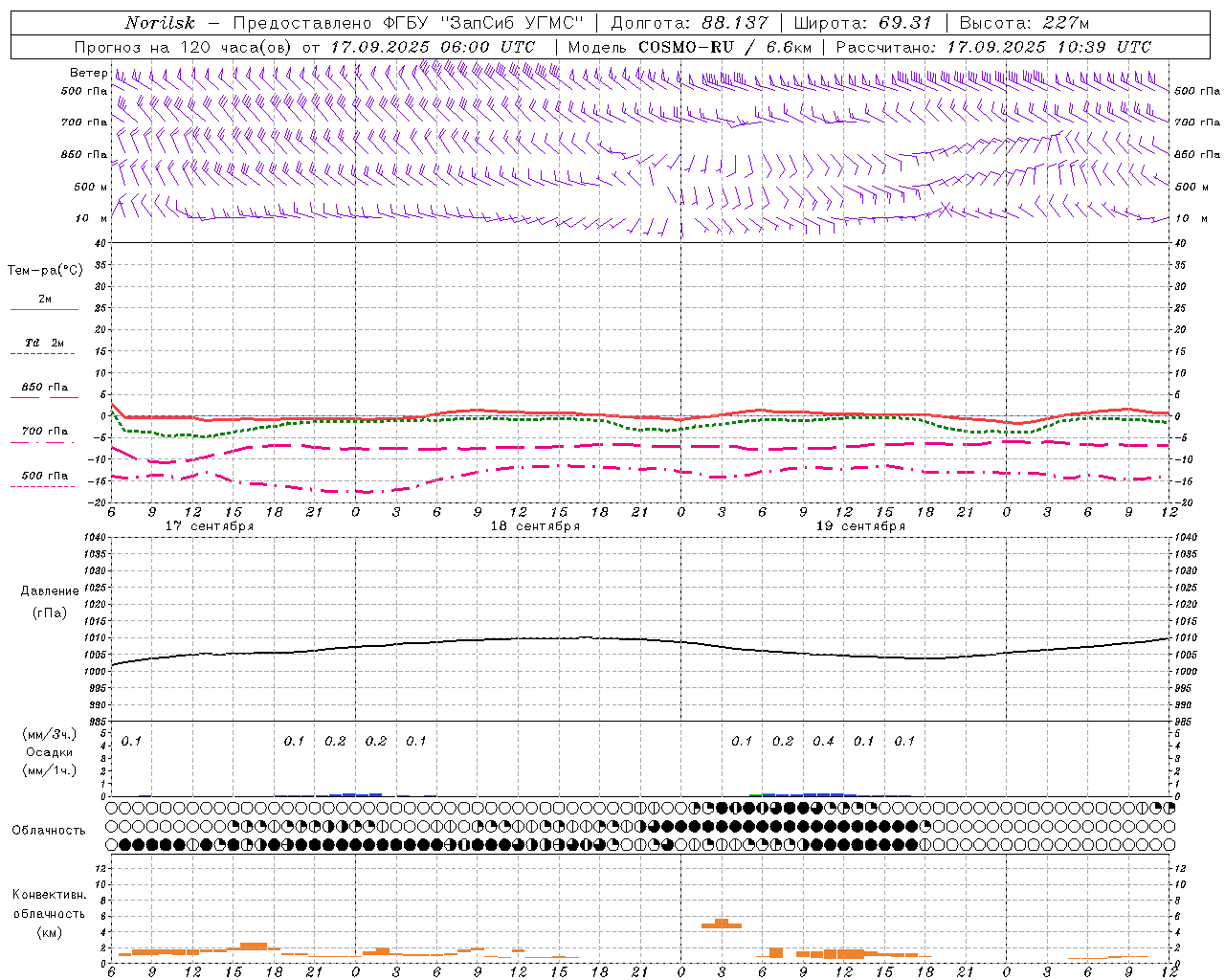Select the "(мм/1ч.)" precipitation unit label
1225x980 pixels.
[50, 770]
